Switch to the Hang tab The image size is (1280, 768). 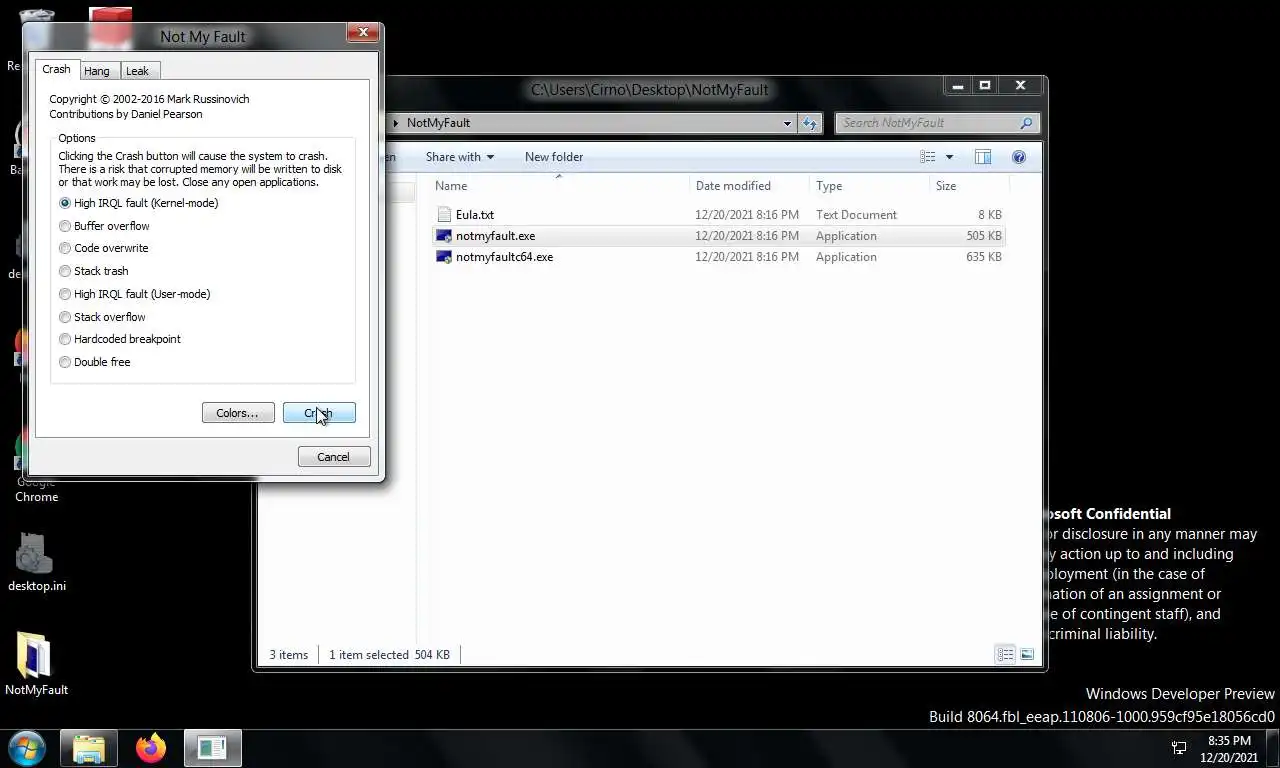[97, 71]
